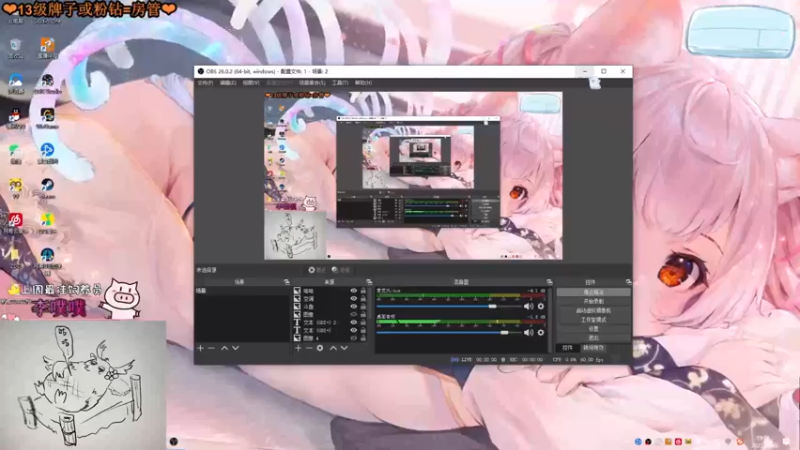Open the Recycle Bin desktop icon
Viewport: 800px width, 450px height.
(15, 48)
